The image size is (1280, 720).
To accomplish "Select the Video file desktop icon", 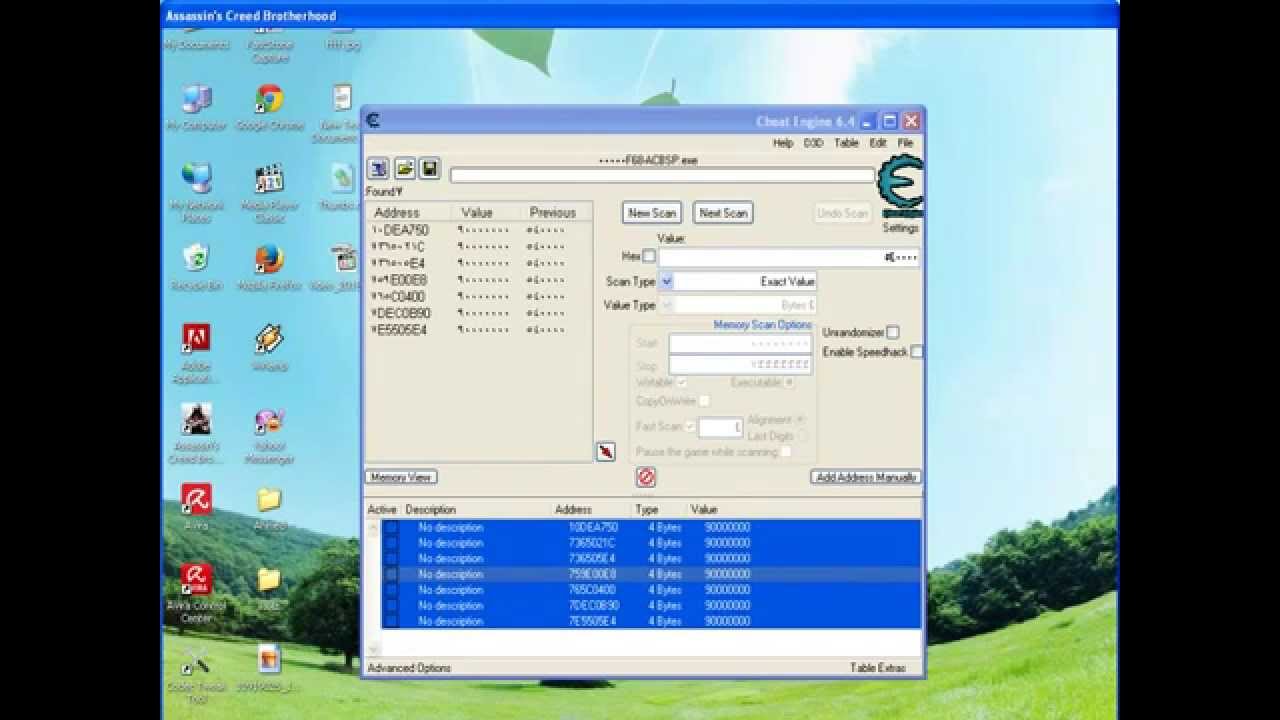I will coord(342,267).
